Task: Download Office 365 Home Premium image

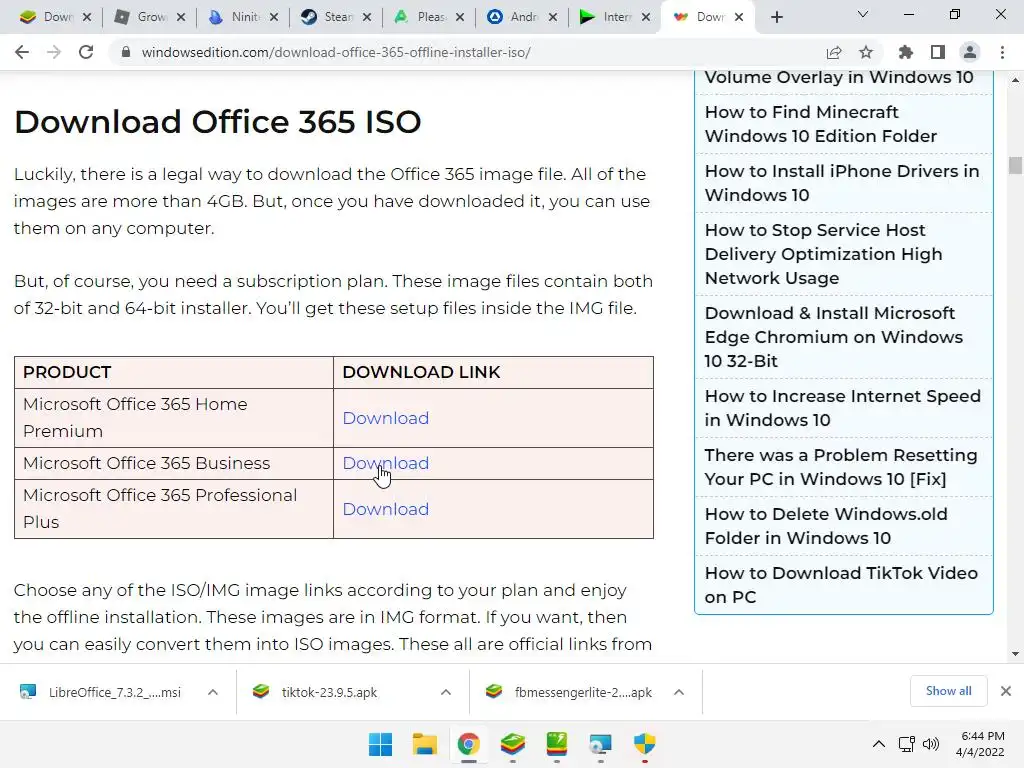Action: tap(385, 418)
